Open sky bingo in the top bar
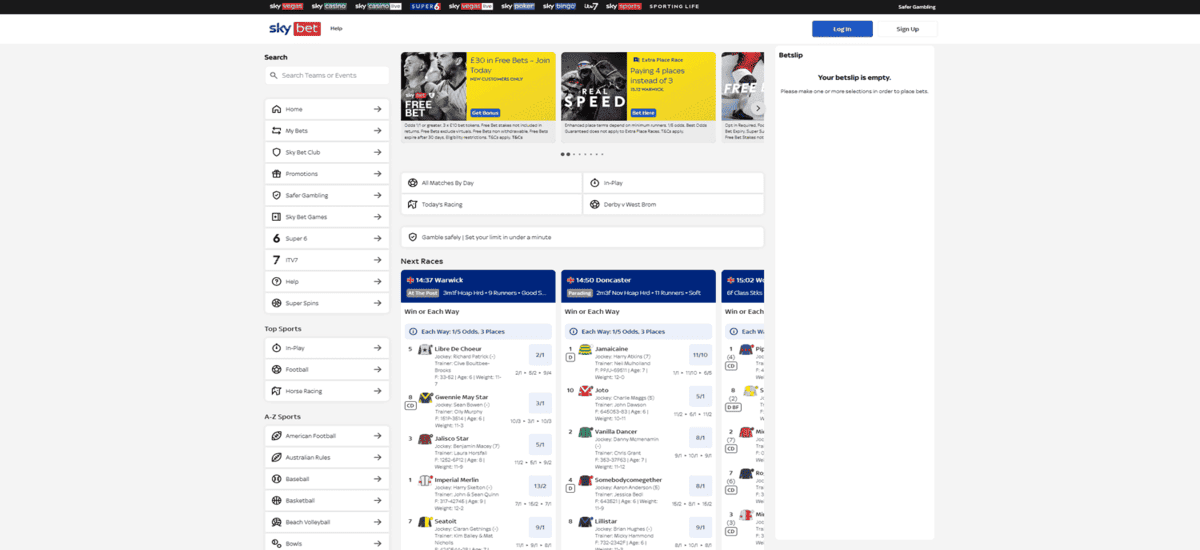 (559, 6)
